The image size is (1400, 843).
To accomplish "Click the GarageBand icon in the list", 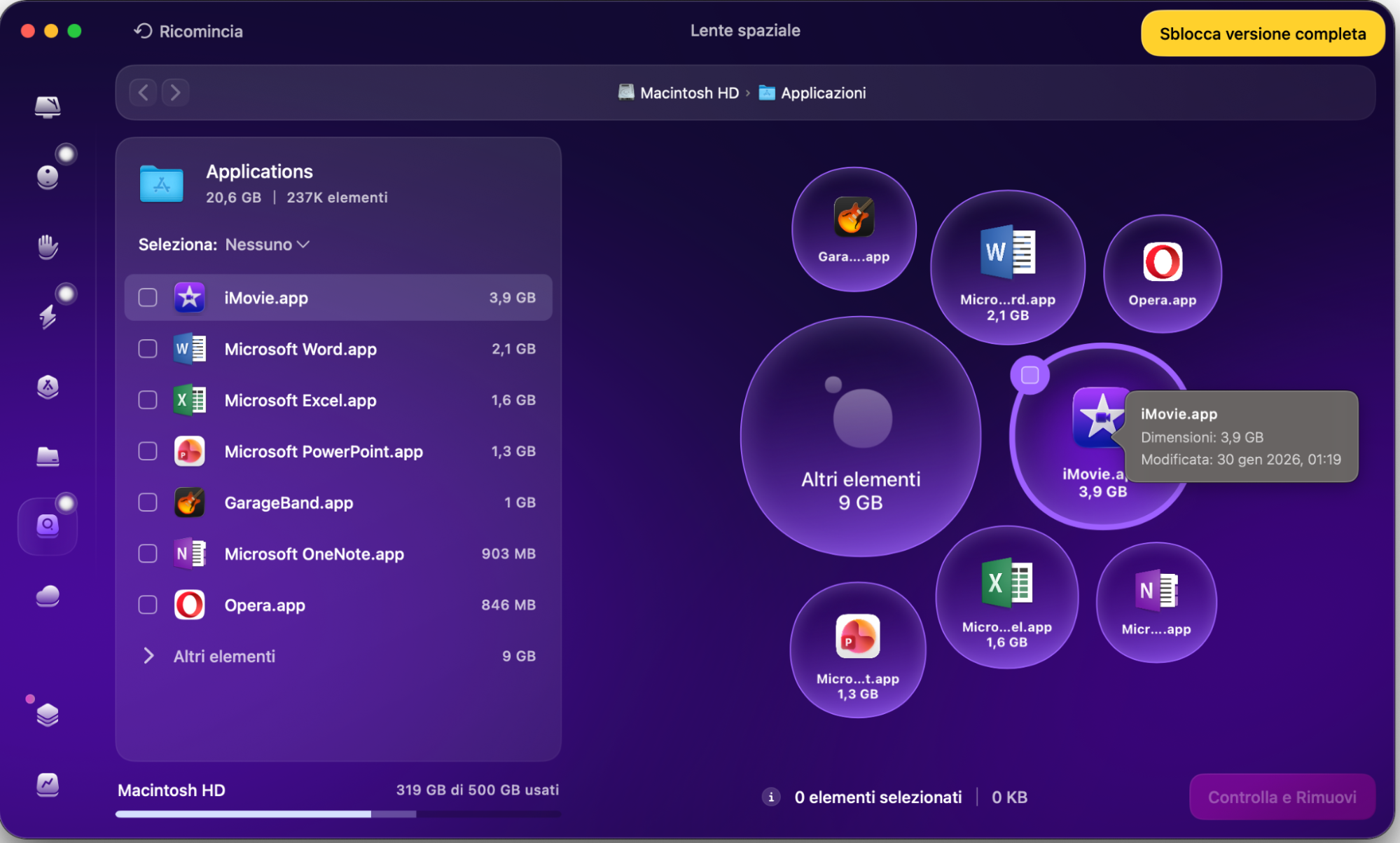I will coord(189,502).
